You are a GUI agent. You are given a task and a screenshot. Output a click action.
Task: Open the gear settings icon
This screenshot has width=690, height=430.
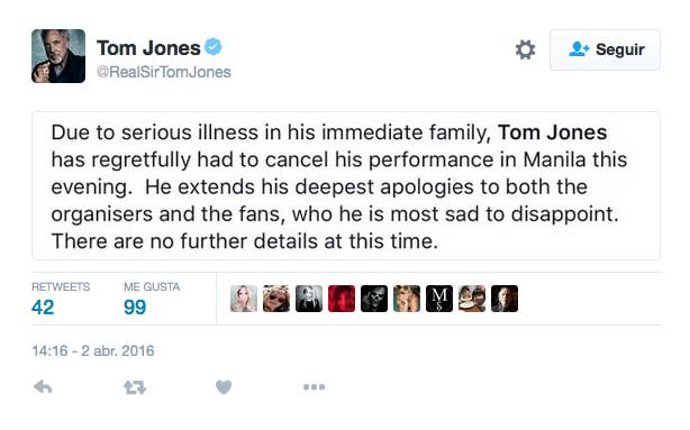525,50
